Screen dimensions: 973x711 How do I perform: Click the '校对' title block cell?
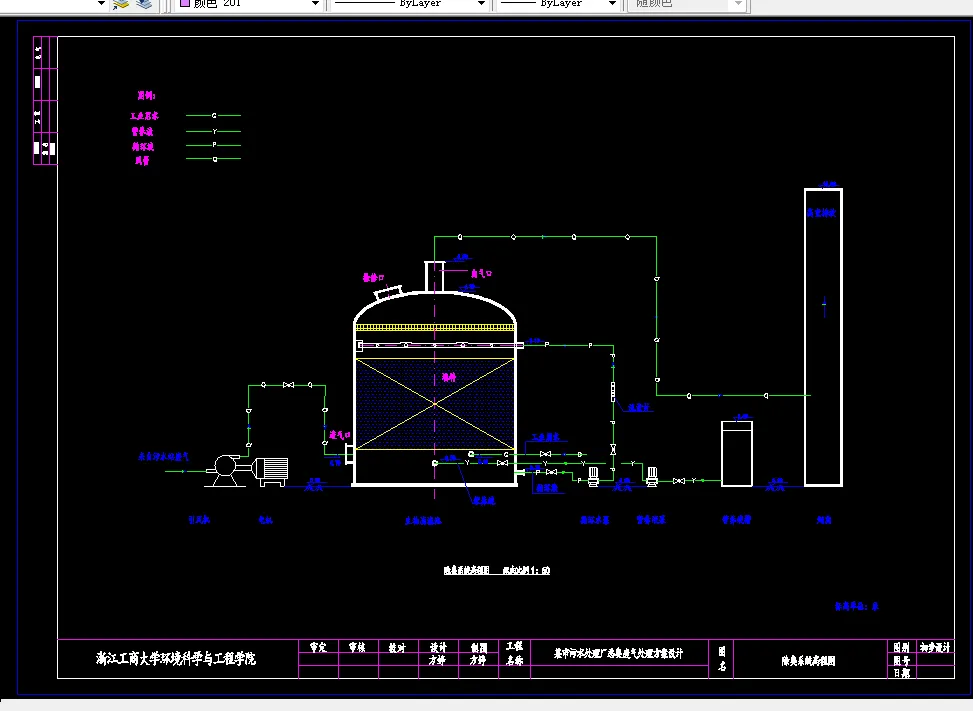click(397, 648)
